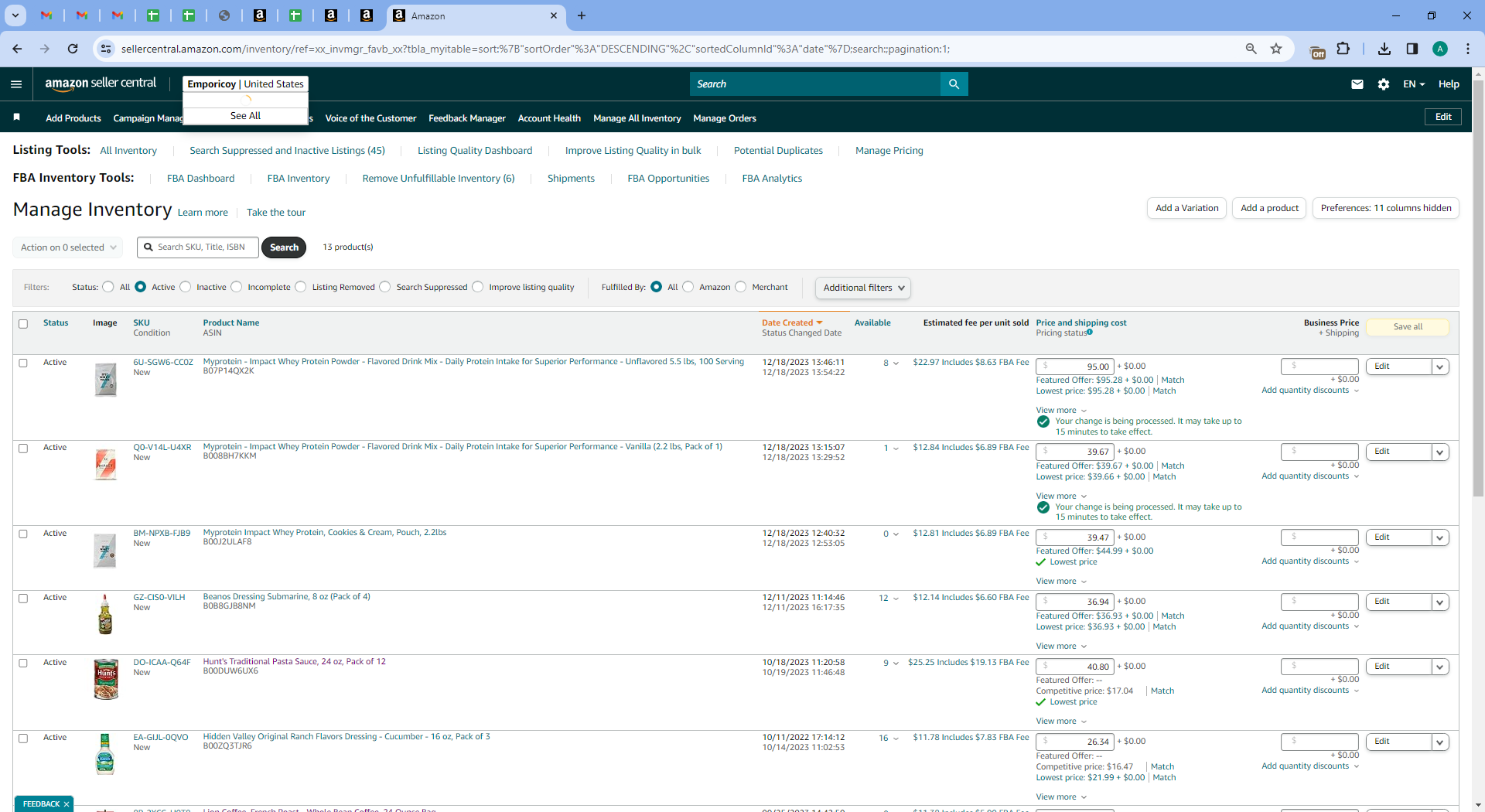
Task: Click the site information icon in address bar
Action: click(x=105, y=49)
